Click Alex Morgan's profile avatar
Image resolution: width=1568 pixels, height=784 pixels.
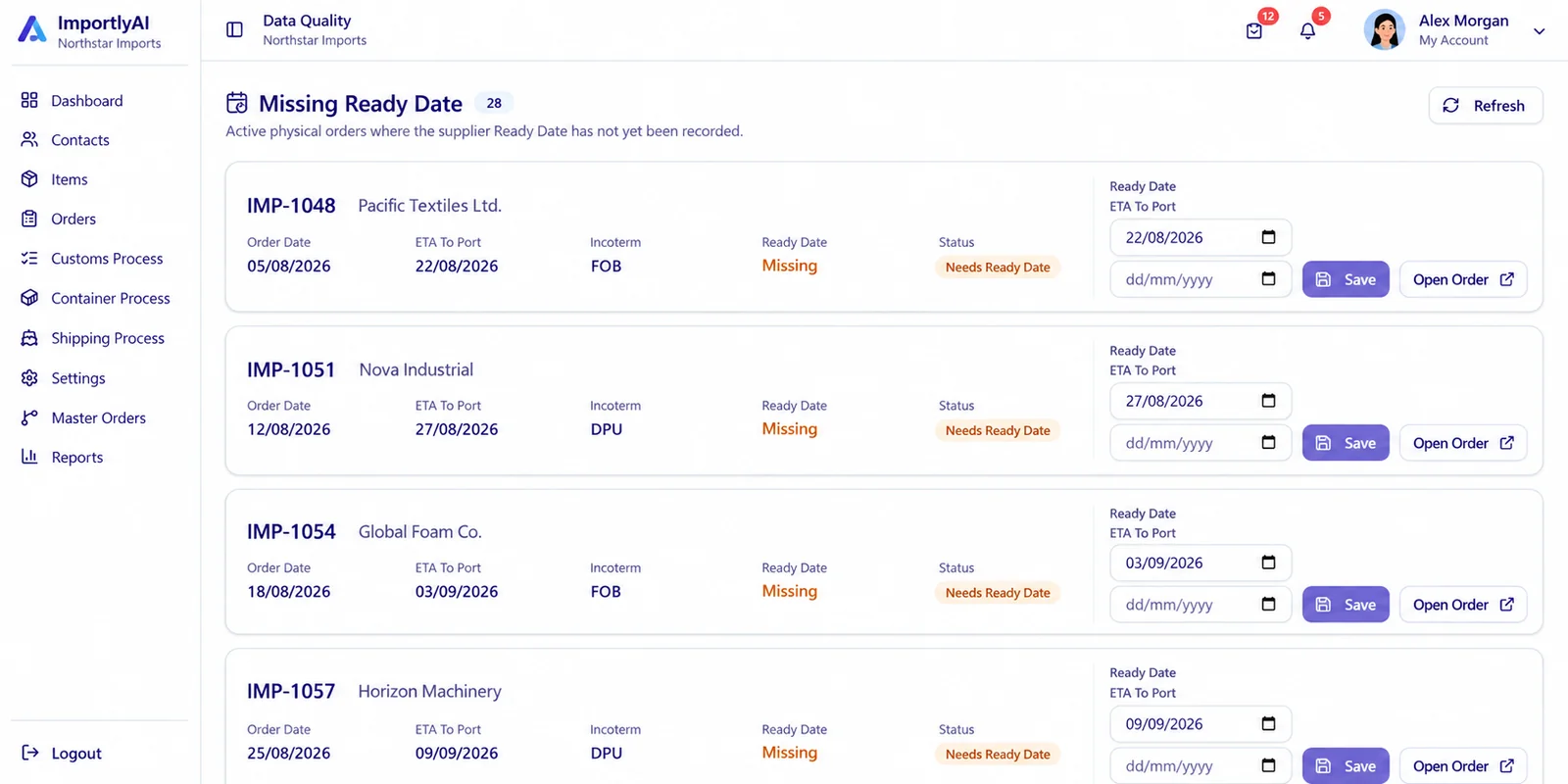click(x=1384, y=29)
